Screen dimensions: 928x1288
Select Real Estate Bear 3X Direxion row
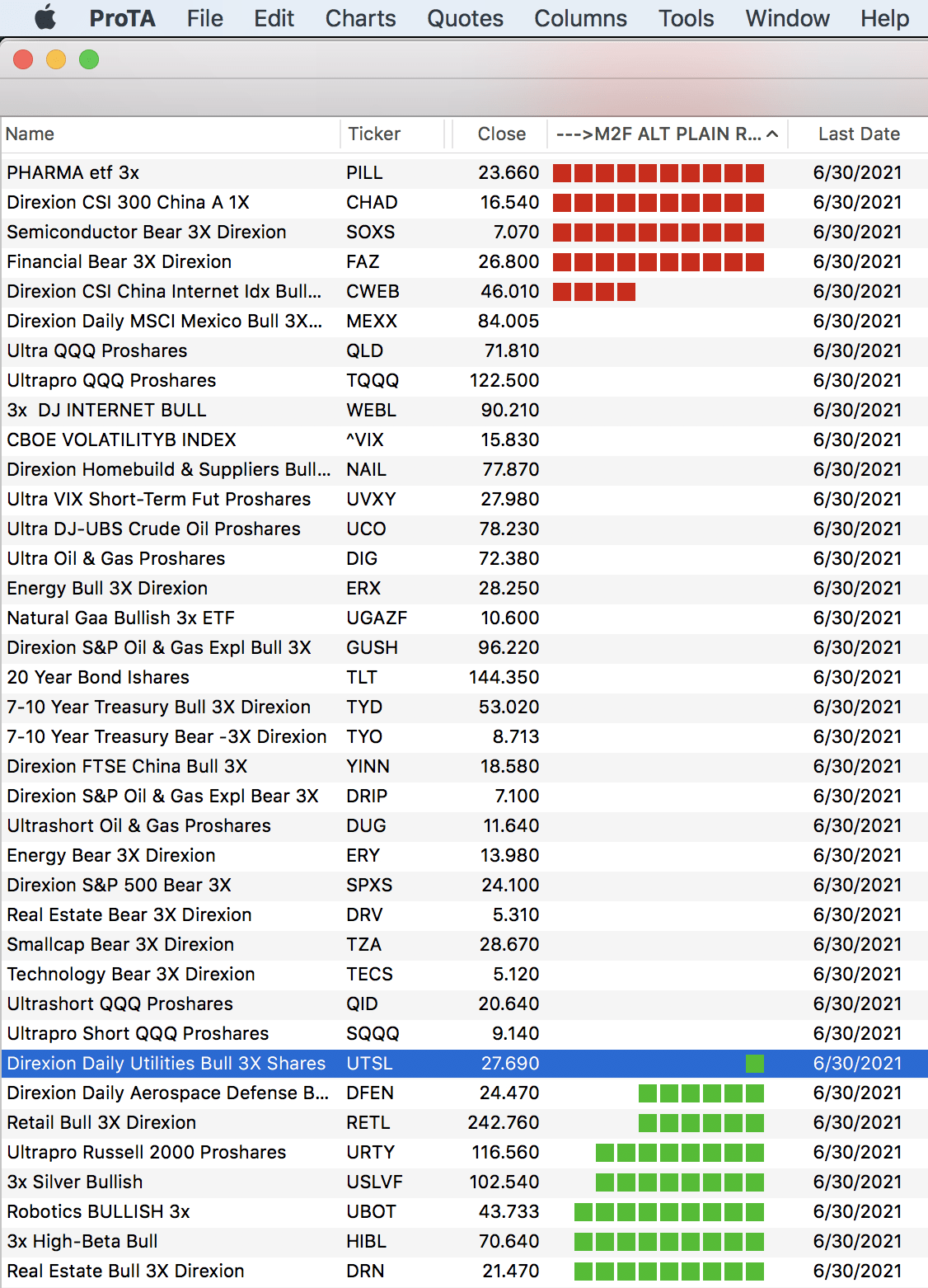click(464, 914)
